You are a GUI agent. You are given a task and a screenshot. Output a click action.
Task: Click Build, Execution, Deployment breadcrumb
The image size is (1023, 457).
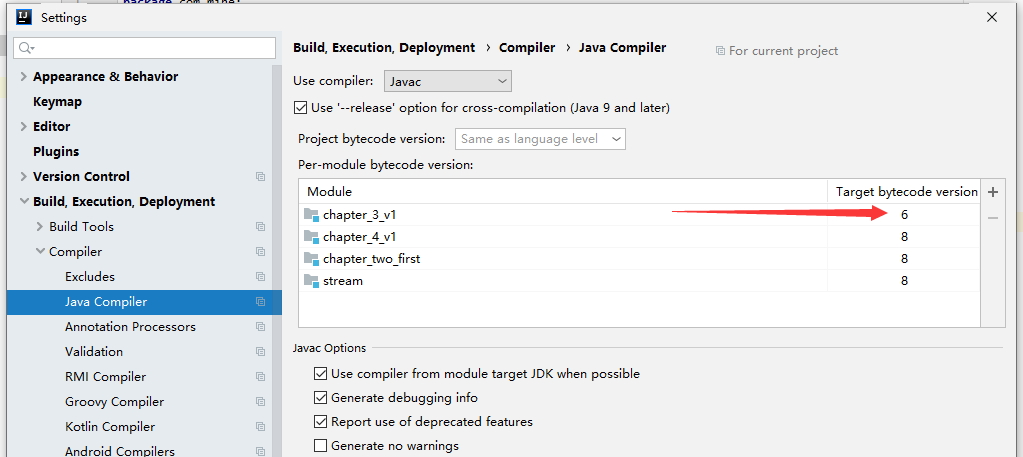(x=384, y=48)
